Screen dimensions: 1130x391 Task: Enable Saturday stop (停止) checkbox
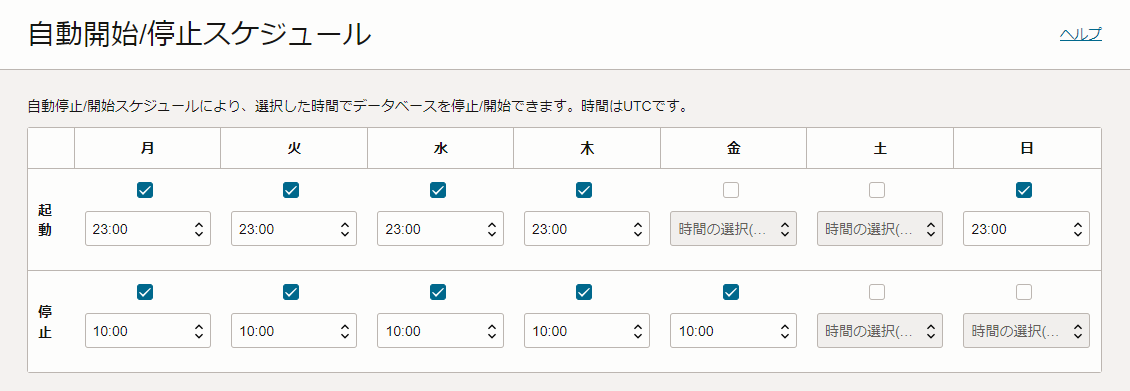pos(877,292)
